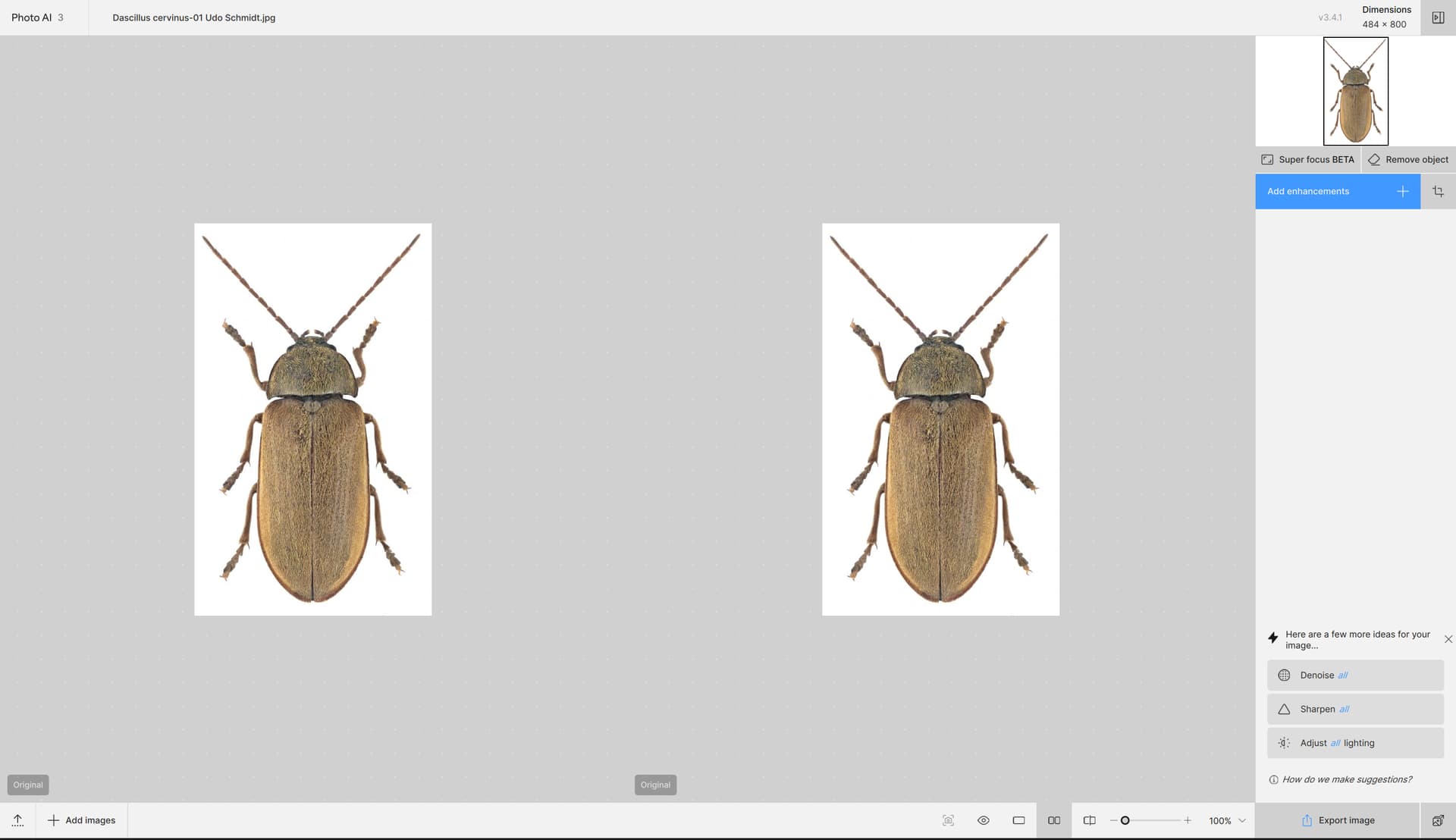This screenshot has width=1456, height=840.
Task: Select Remove object tool
Action: 1408,160
